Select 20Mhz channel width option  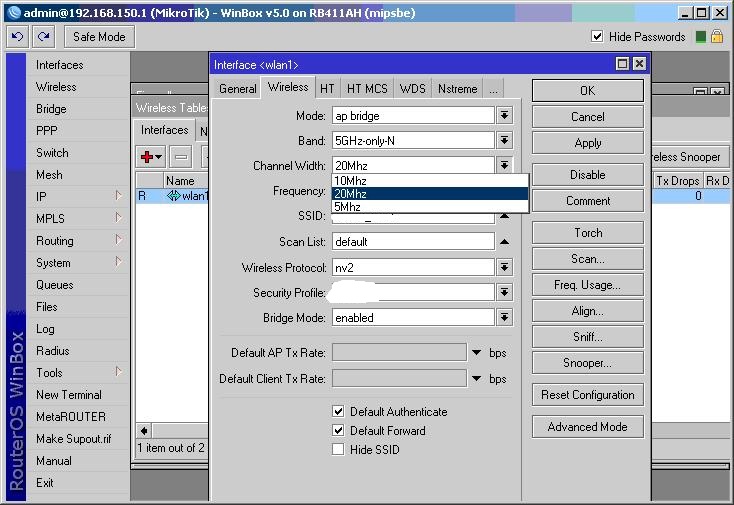430,194
